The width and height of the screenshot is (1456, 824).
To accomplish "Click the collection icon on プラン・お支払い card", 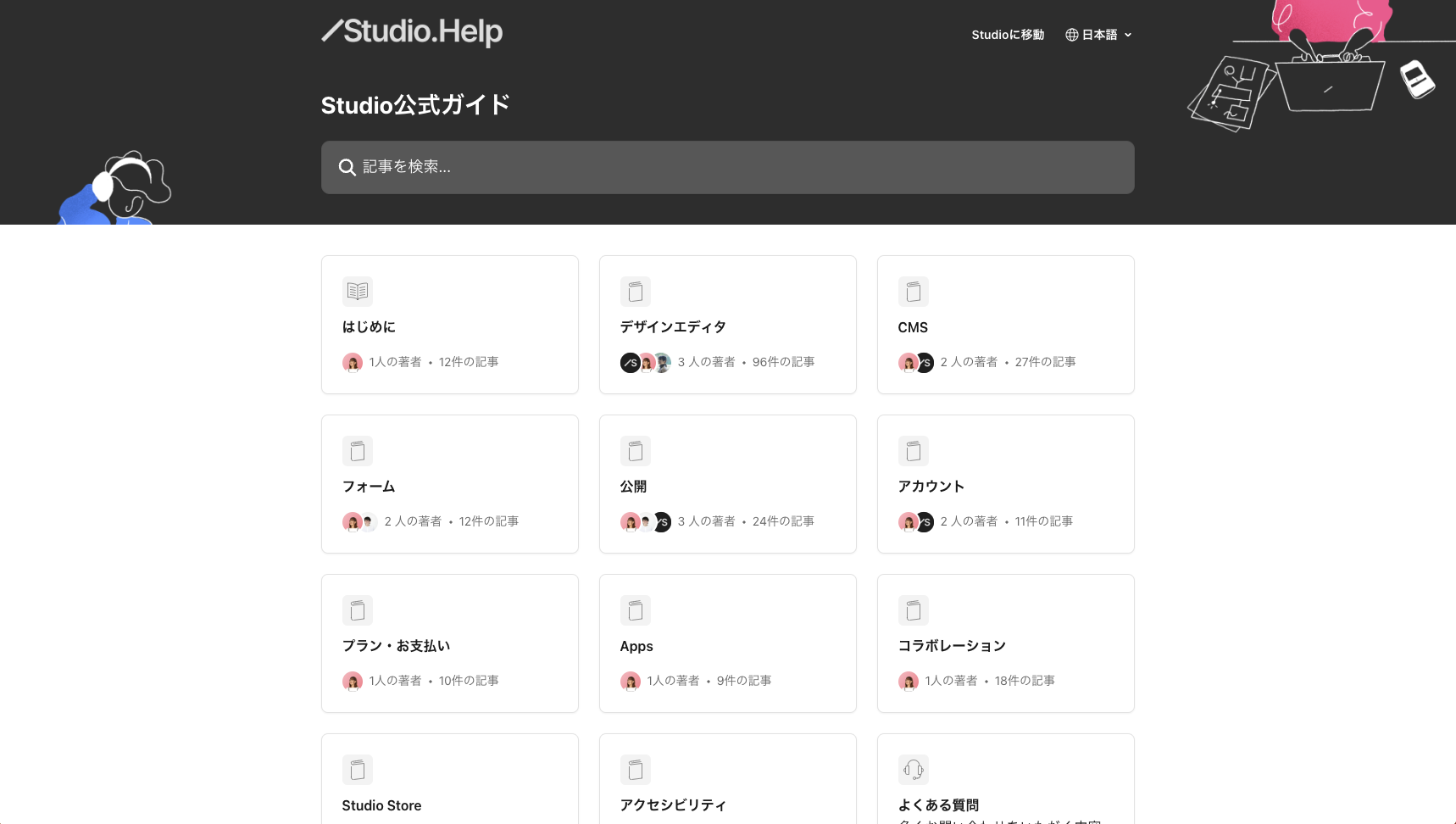I will click(x=358, y=610).
